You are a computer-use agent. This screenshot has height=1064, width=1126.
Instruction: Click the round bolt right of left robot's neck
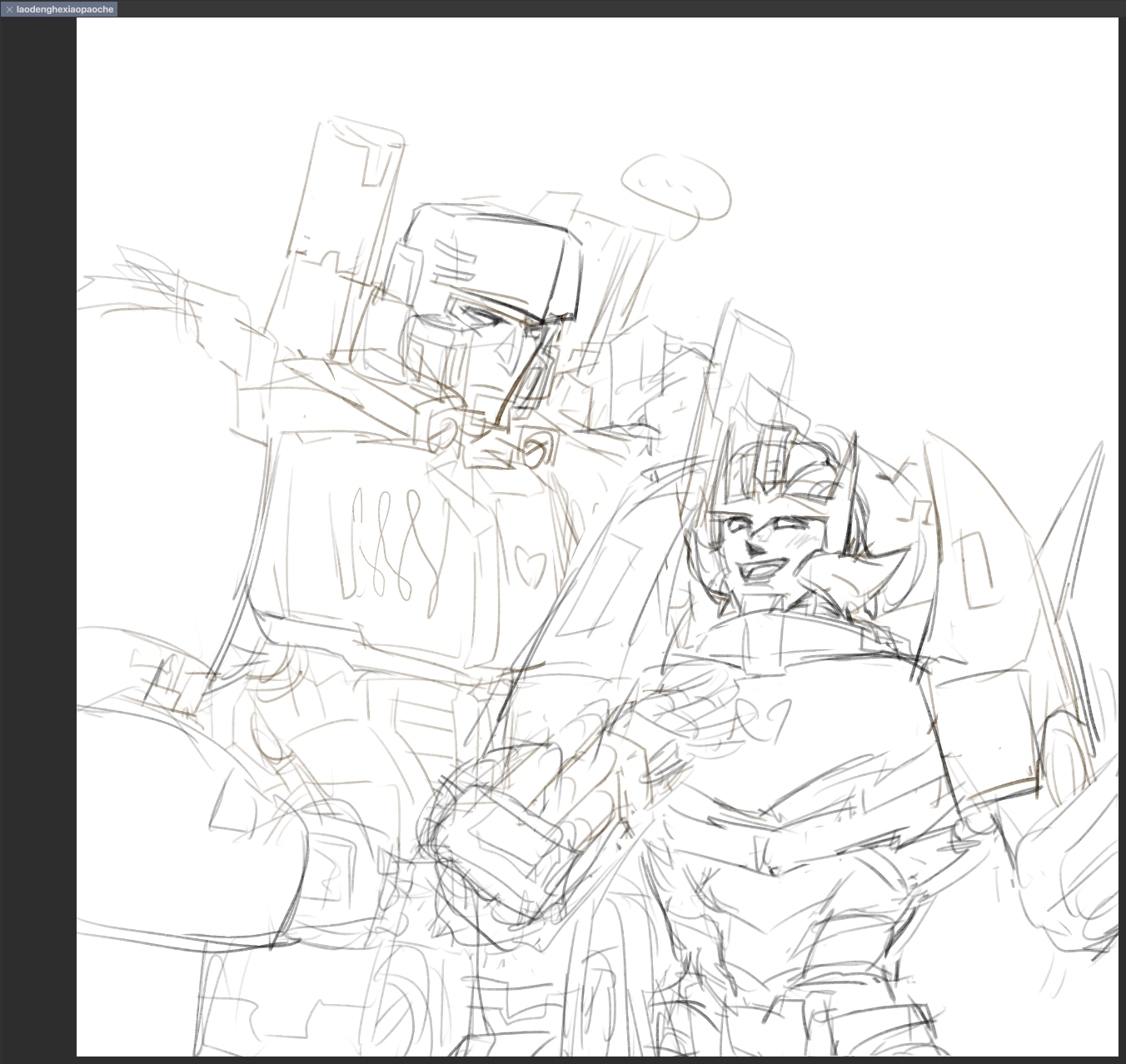[x=537, y=450]
